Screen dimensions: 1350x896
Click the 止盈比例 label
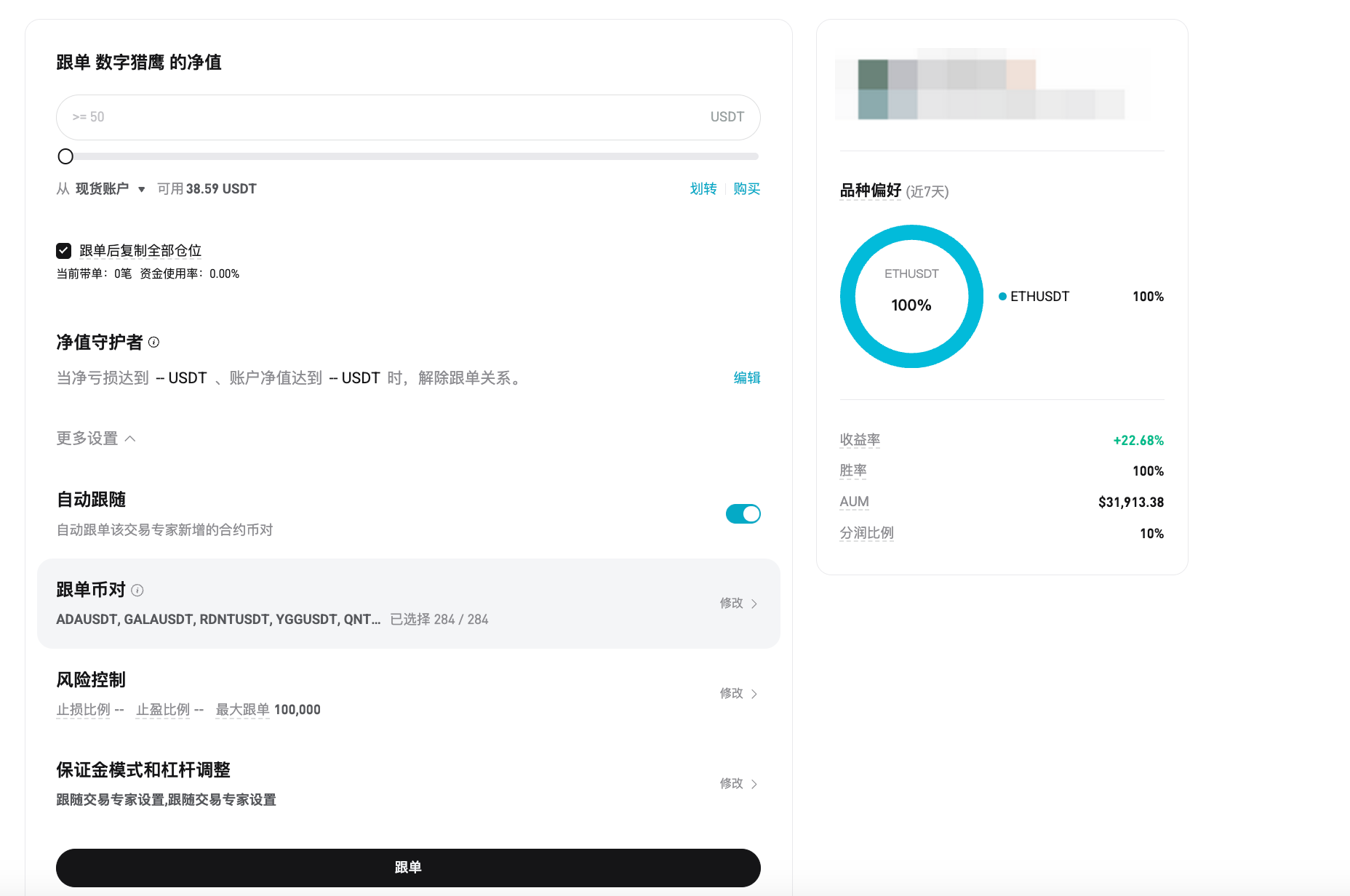[163, 710]
